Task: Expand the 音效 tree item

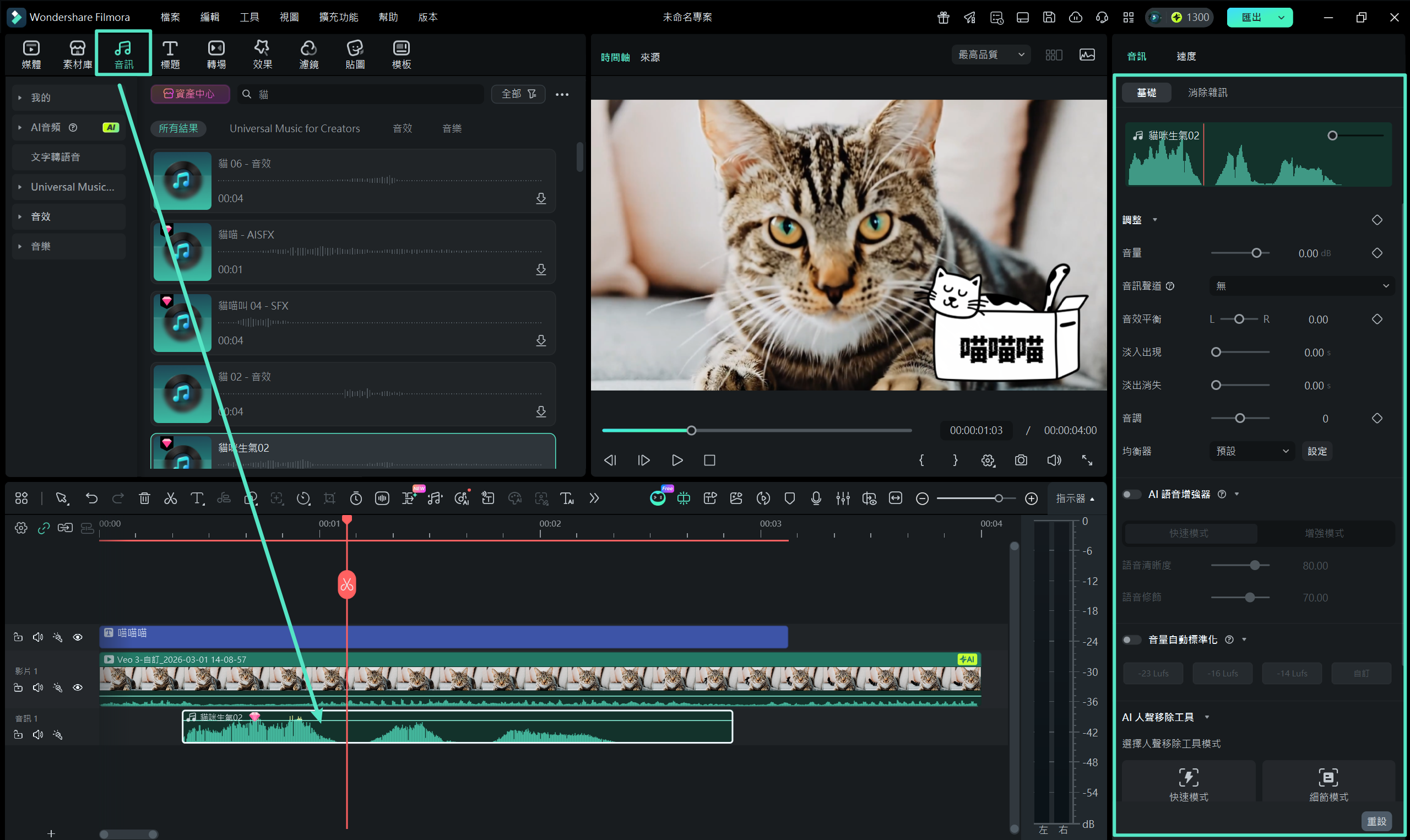Action: coord(20,217)
